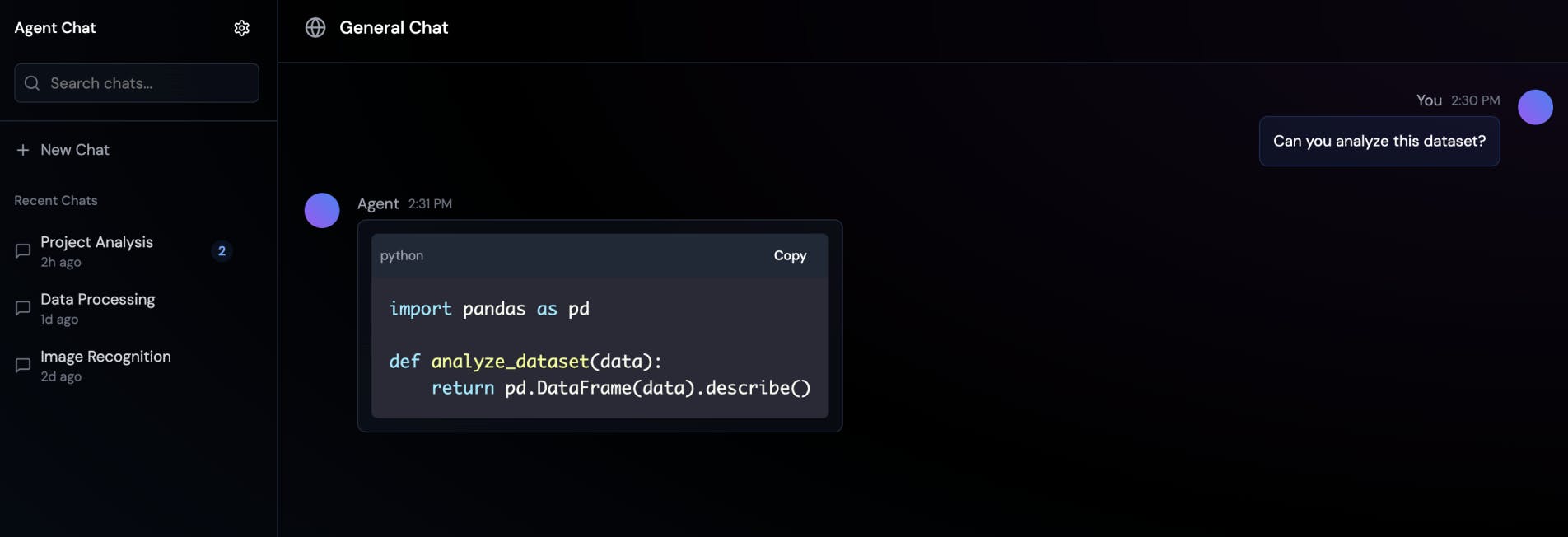Copy the python code block
Screen dimensions: 1568x537
790,256
